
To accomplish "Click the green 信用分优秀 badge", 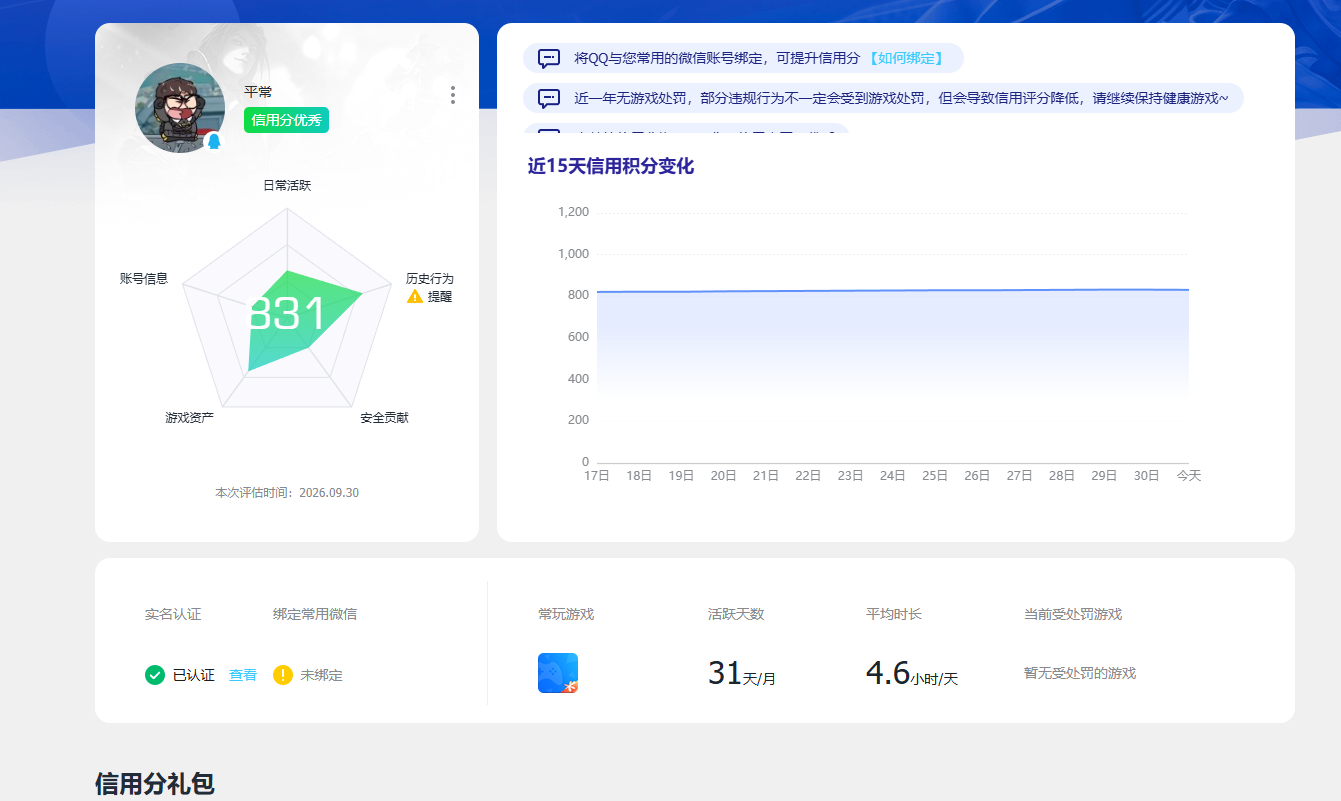I will point(286,120).
